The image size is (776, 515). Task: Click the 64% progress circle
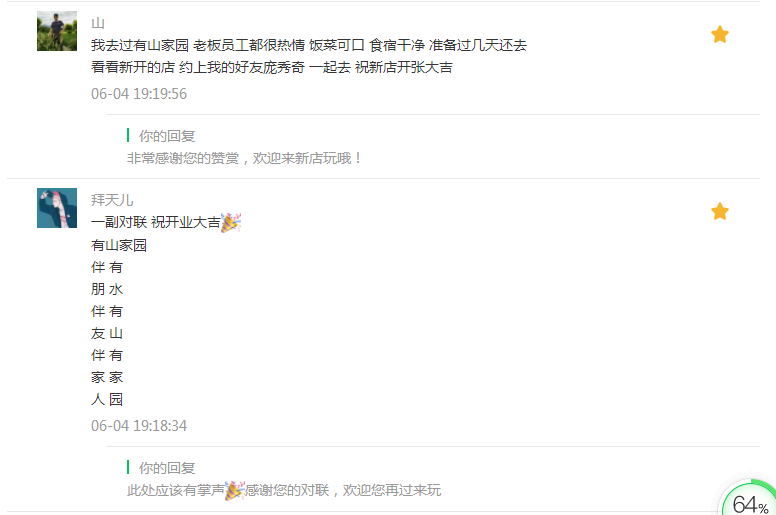[x=749, y=500]
